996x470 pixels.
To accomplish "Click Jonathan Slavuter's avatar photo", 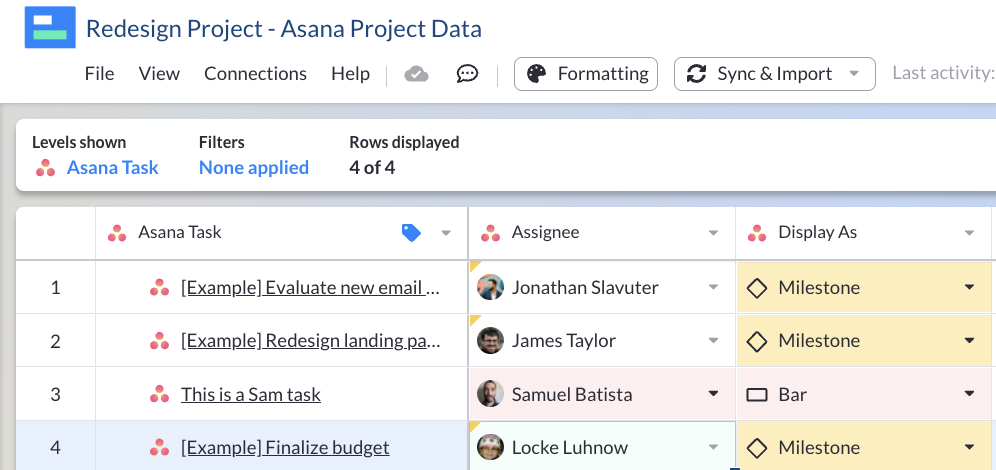I will pyautogui.click(x=490, y=288).
